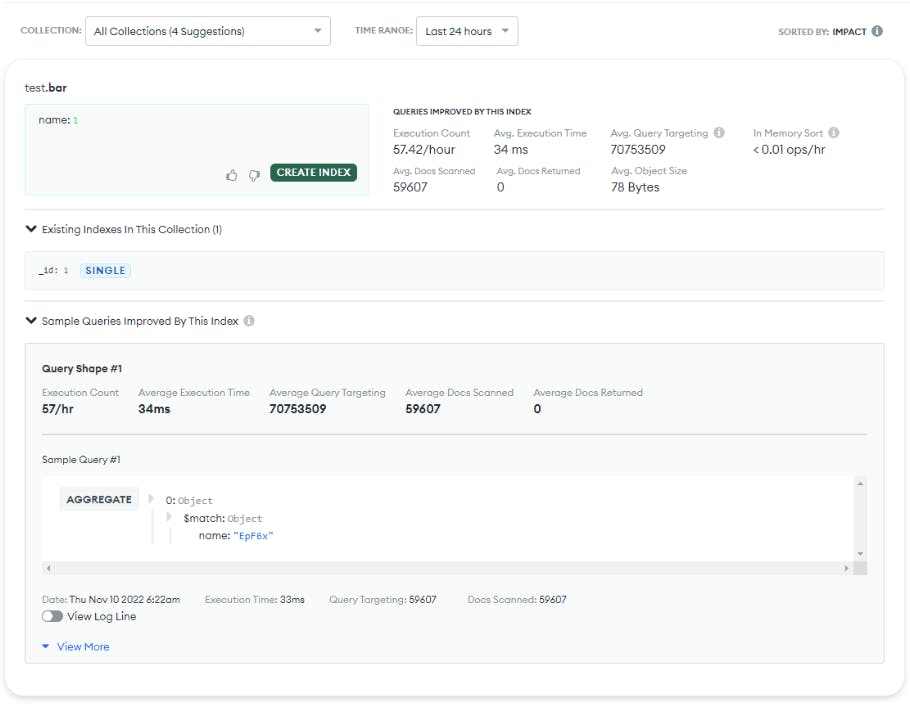
Task: Collapse Existing Indexes In This Collection section
Action: 32,229
